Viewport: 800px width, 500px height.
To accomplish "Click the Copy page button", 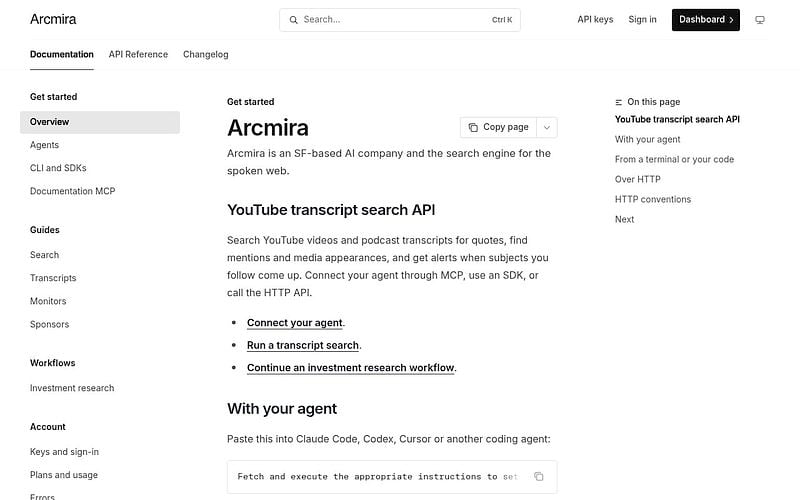I will click(x=498, y=127).
